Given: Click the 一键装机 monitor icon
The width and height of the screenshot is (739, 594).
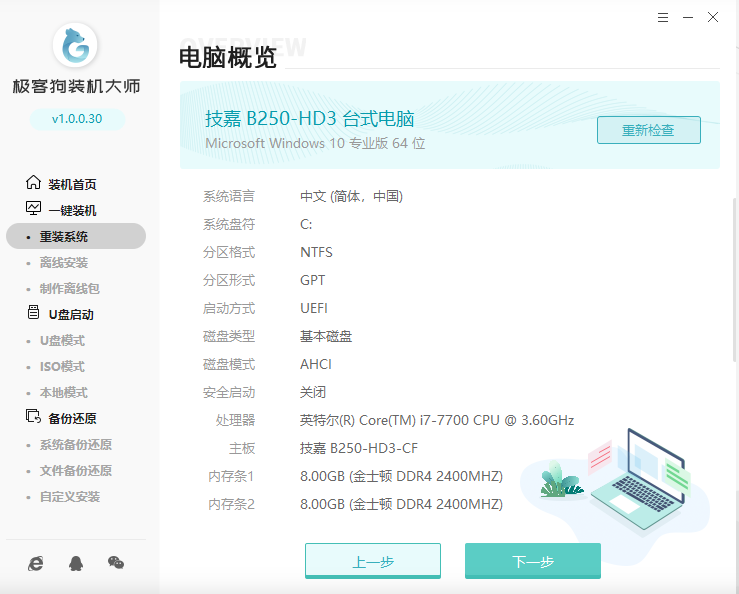Looking at the screenshot, I should 33,208.
